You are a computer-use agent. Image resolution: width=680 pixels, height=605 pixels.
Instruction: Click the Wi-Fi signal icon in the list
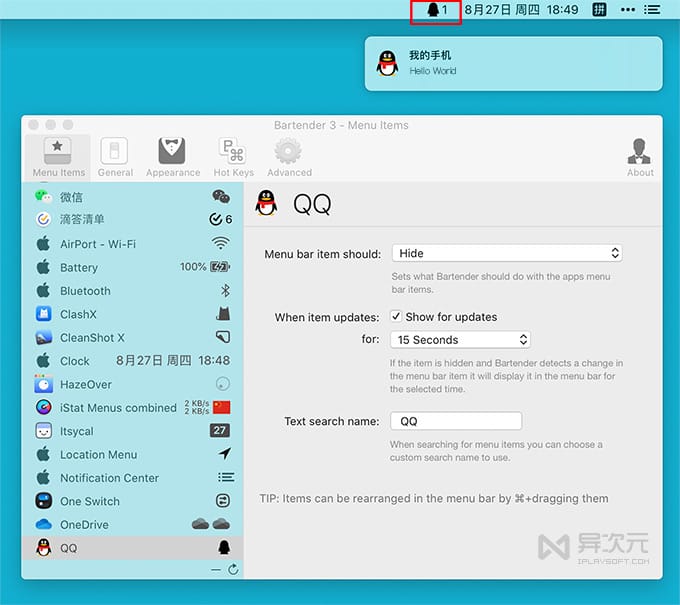click(221, 243)
